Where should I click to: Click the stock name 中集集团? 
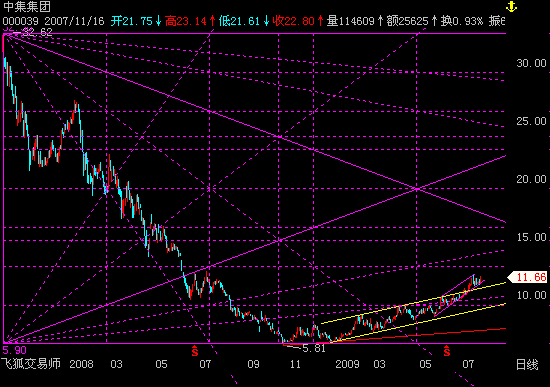[27, 7]
